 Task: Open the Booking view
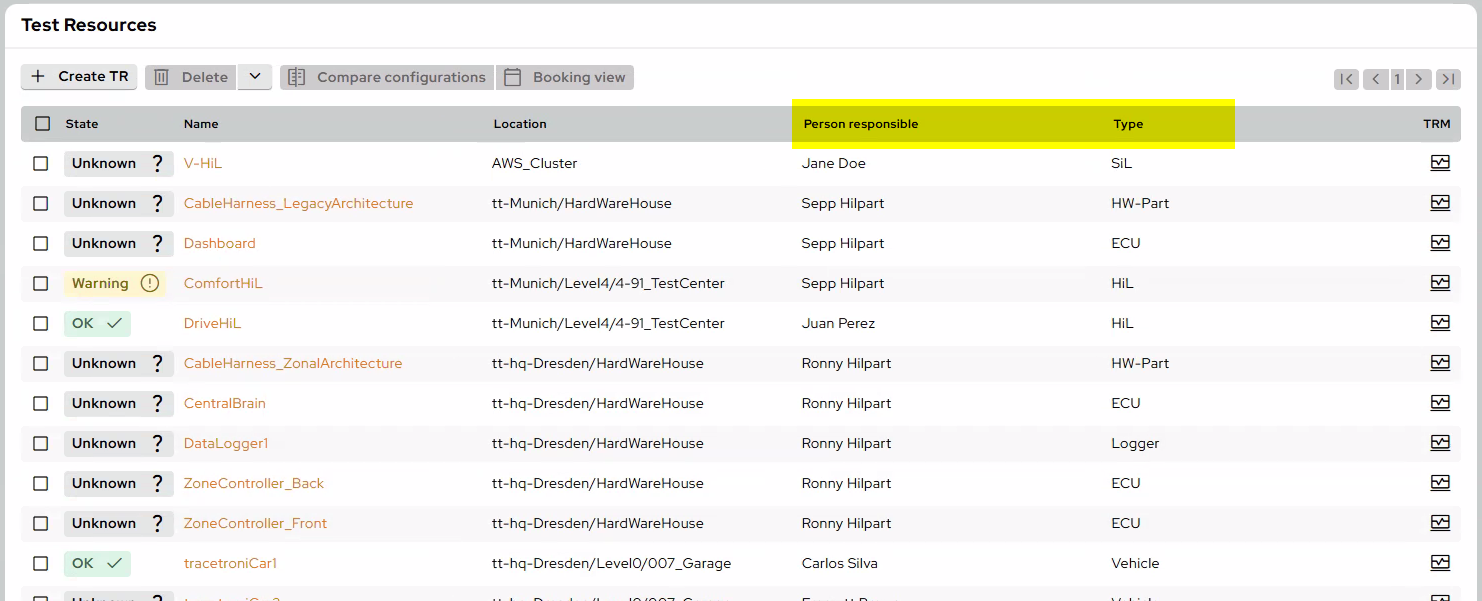tap(565, 77)
